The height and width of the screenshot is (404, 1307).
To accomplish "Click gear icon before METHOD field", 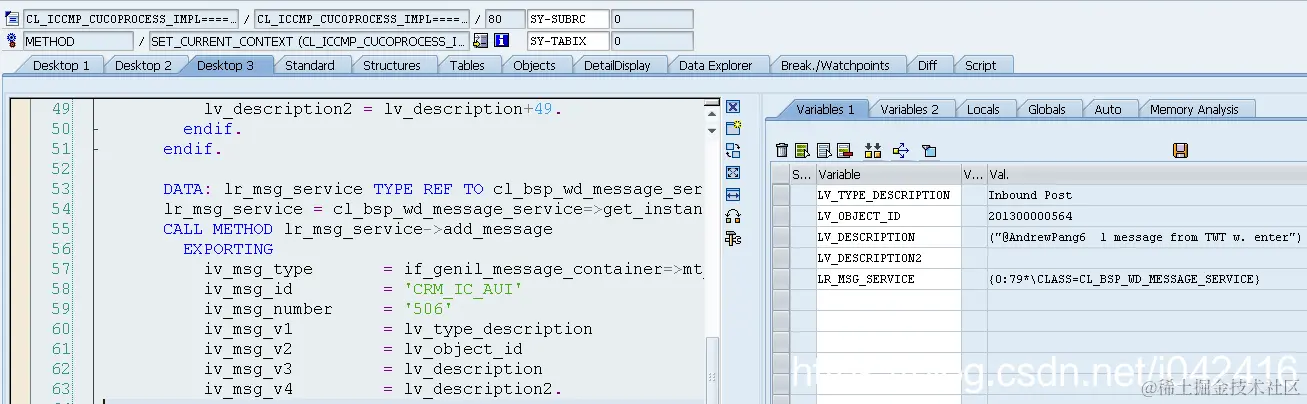I will coord(12,41).
